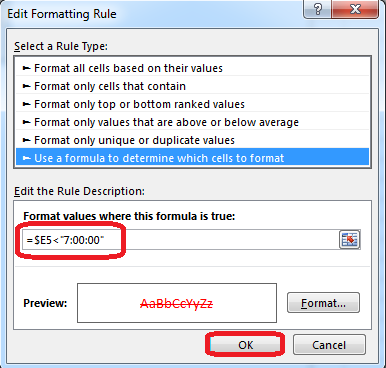The height and width of the screenshot is (368, 386).
Task: Select Format only cells that contain
Action: 193,86
